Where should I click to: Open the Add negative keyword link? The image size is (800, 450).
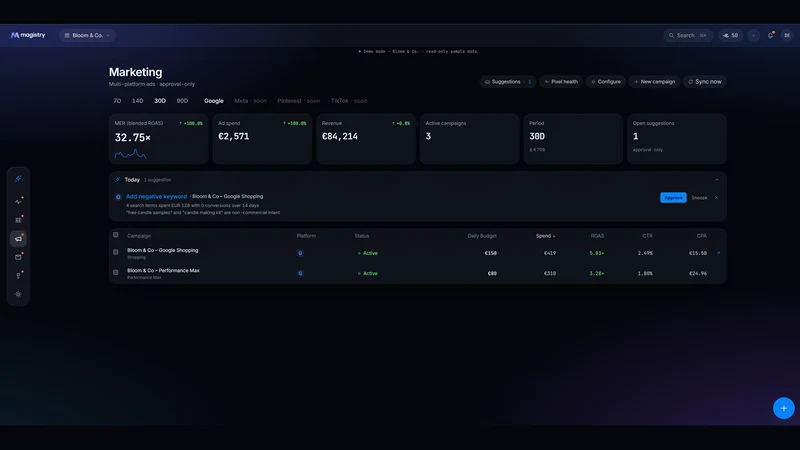point(156,196)
